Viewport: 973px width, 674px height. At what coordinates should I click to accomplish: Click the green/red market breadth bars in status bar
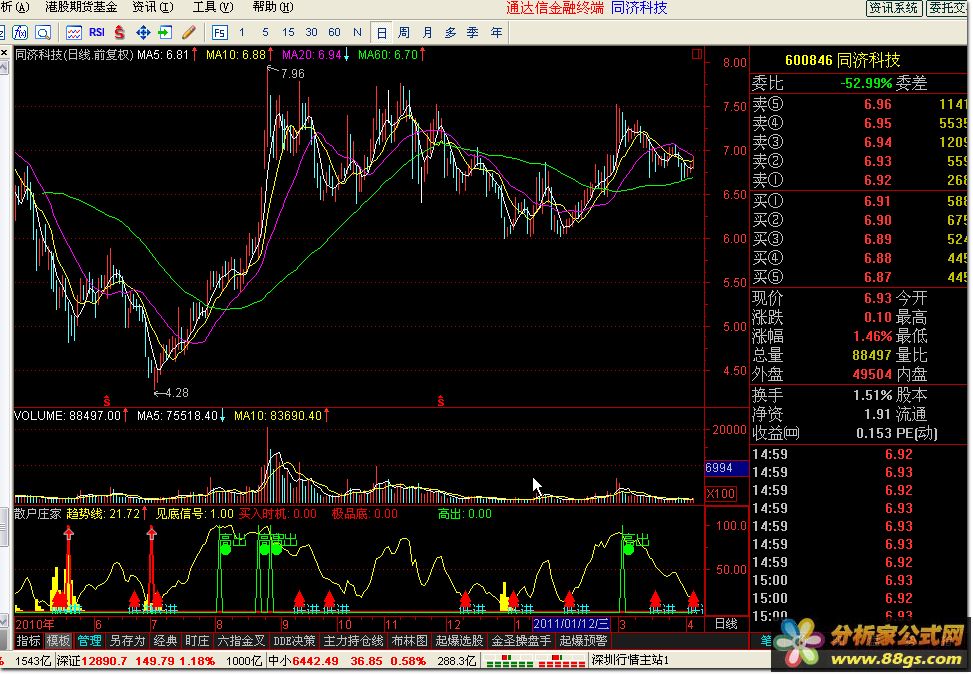tap(535, 660)
